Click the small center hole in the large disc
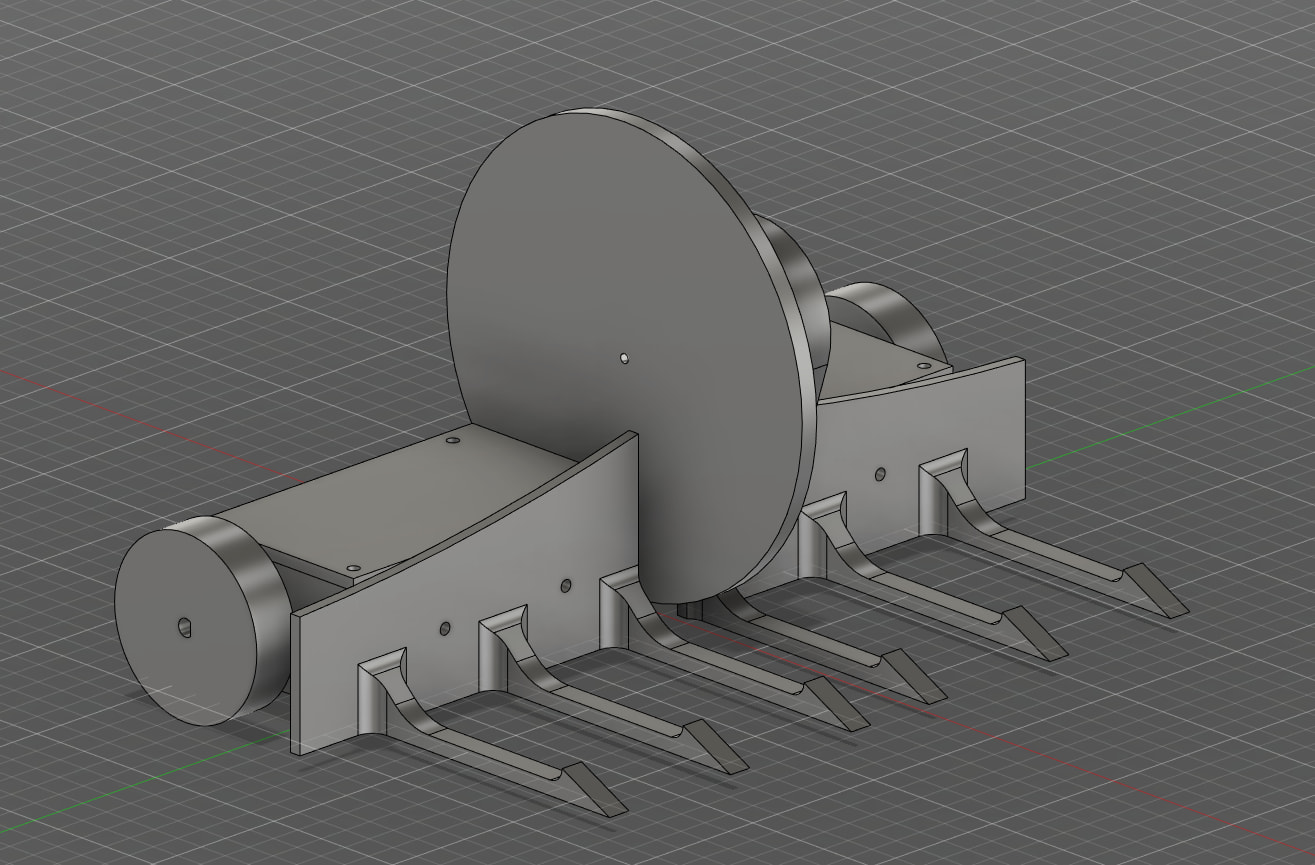The width and height of the screenshot is (1315, 865). (x=624, y=356)
